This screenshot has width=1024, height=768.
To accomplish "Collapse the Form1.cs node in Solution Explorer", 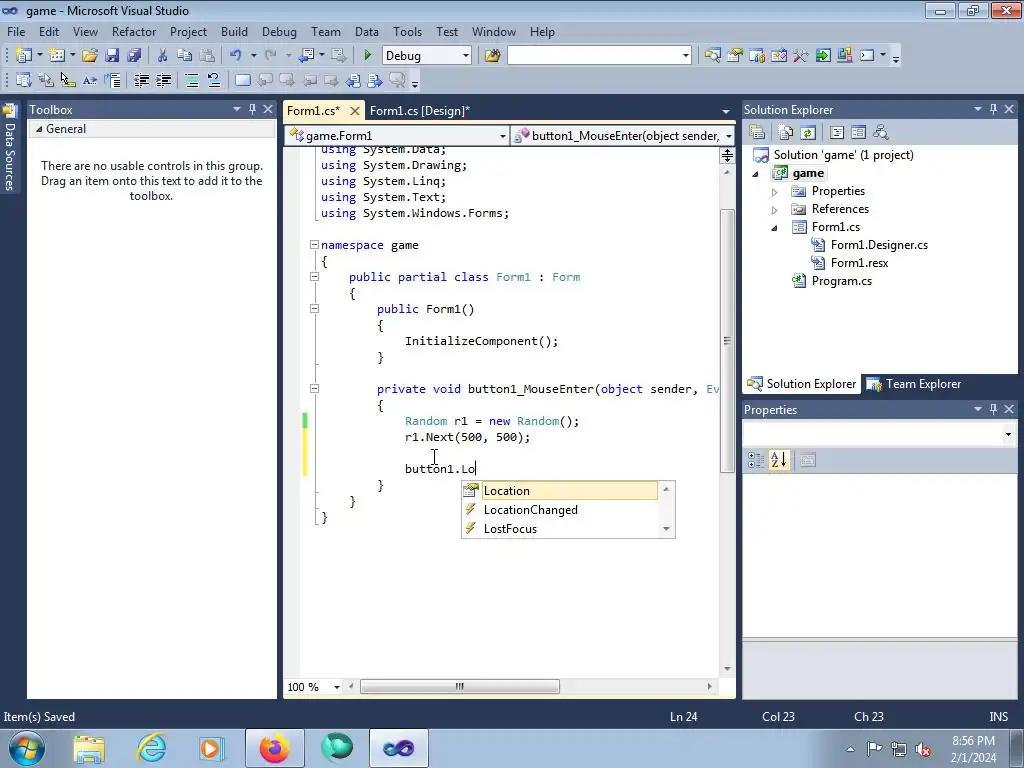I will tap(775, 227).
